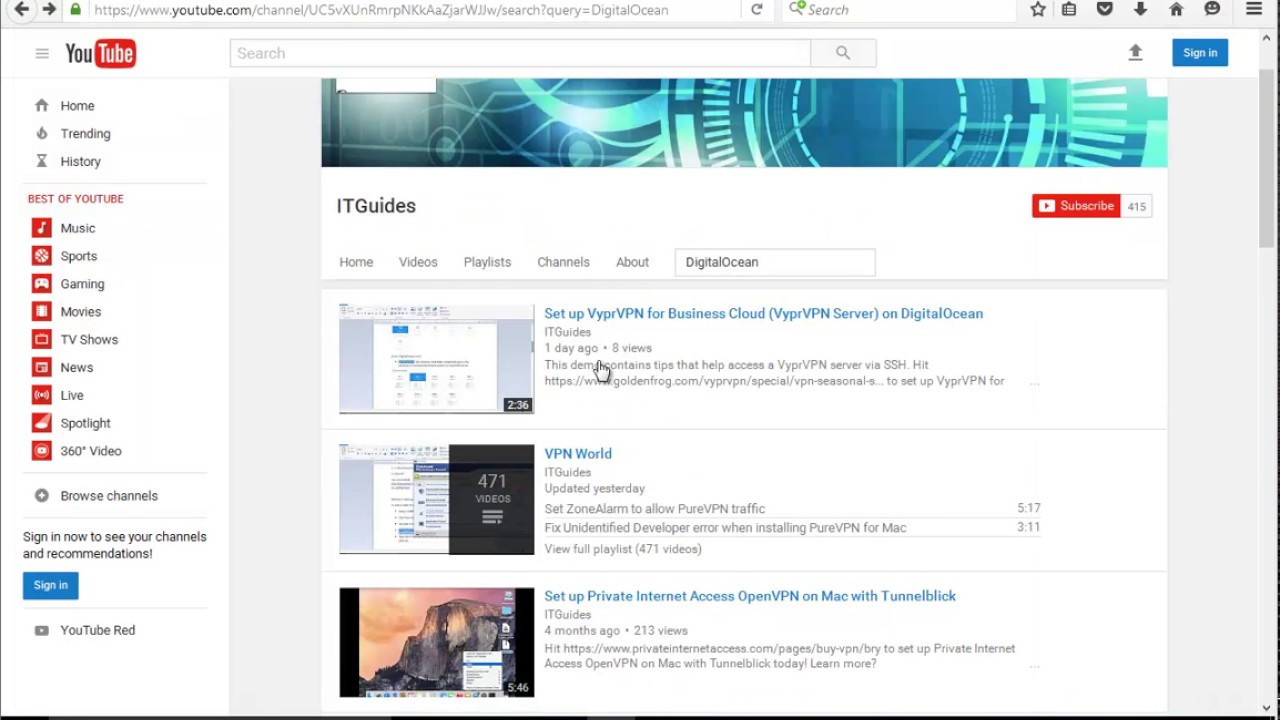Click the YouTube logo

point(100,53)
